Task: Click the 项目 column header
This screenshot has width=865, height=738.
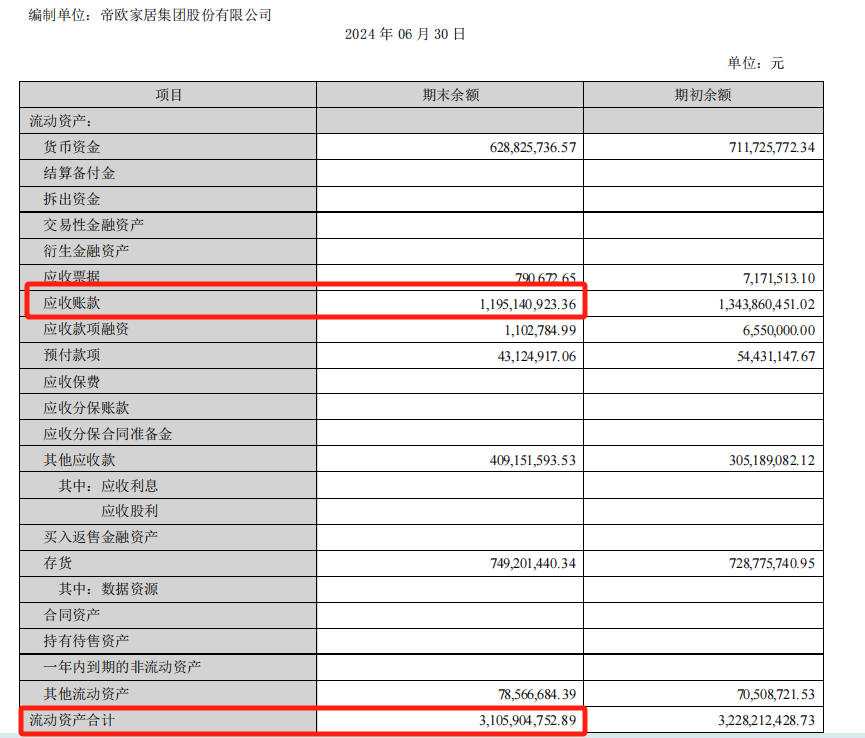Action: (168, 95)
